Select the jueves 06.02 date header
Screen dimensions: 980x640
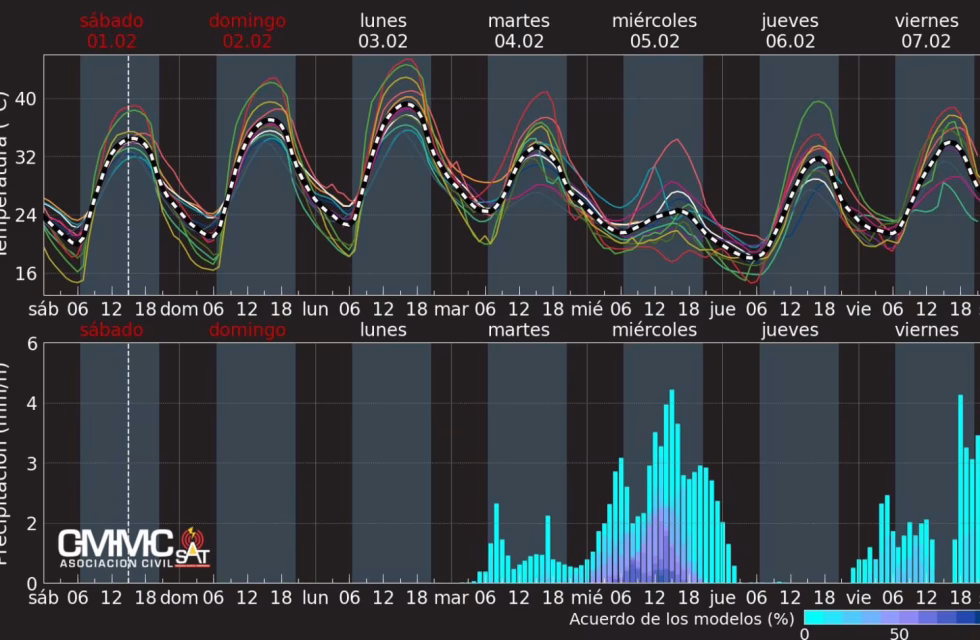788,31
